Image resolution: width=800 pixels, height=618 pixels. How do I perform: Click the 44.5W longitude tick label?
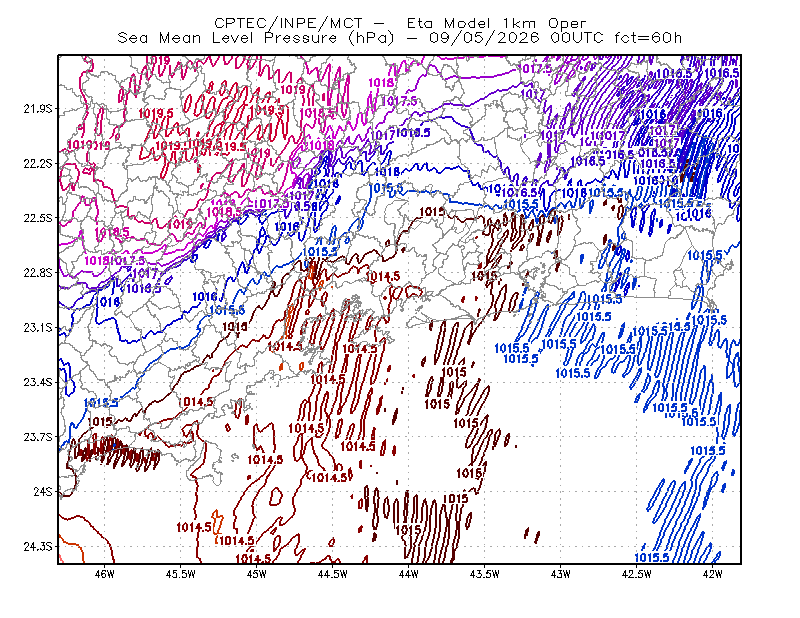click(x=333, y=574)
